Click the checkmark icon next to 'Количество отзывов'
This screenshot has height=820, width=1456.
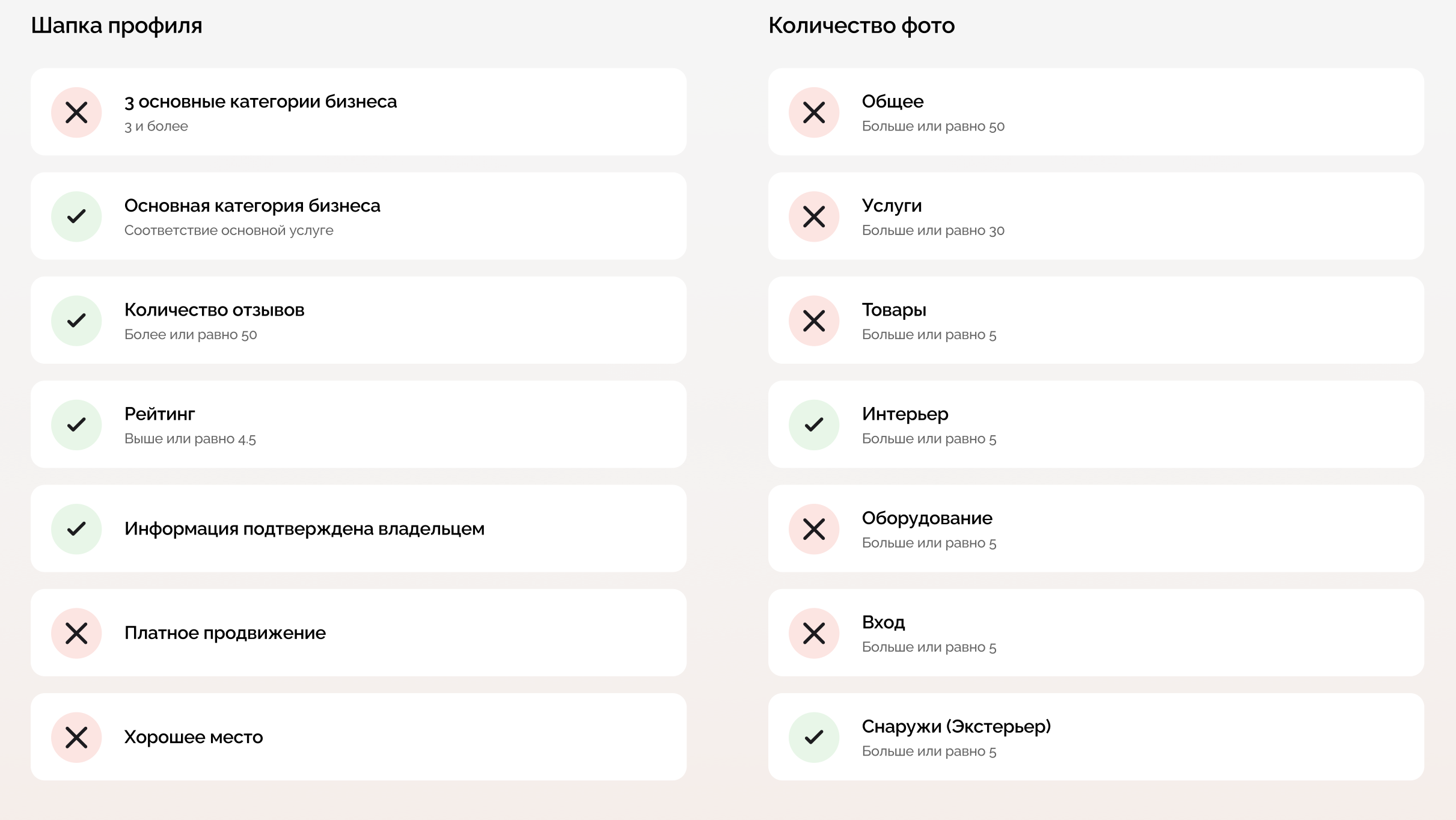pyautogui.click(x=76, y=320)
